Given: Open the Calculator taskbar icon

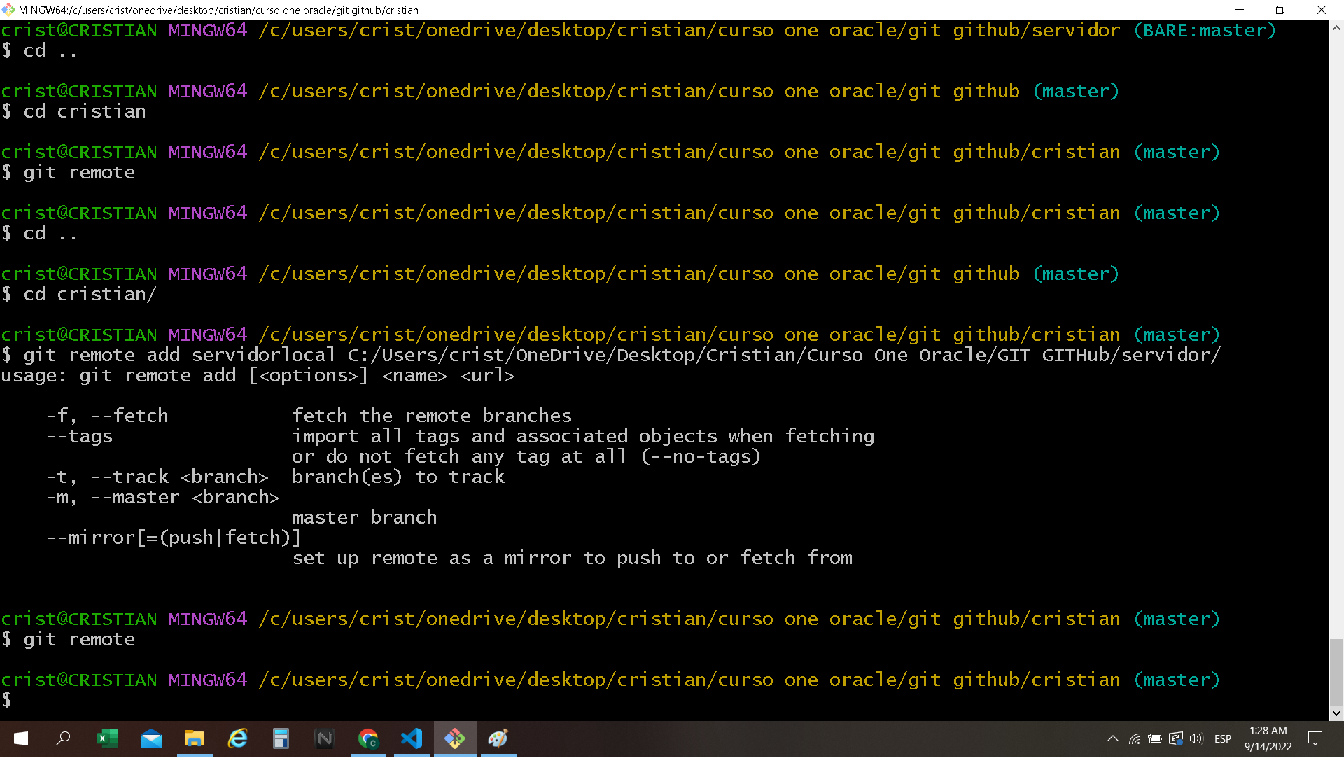Looking at the screenshot, I should pyautogui.click(x=281, y=739).
